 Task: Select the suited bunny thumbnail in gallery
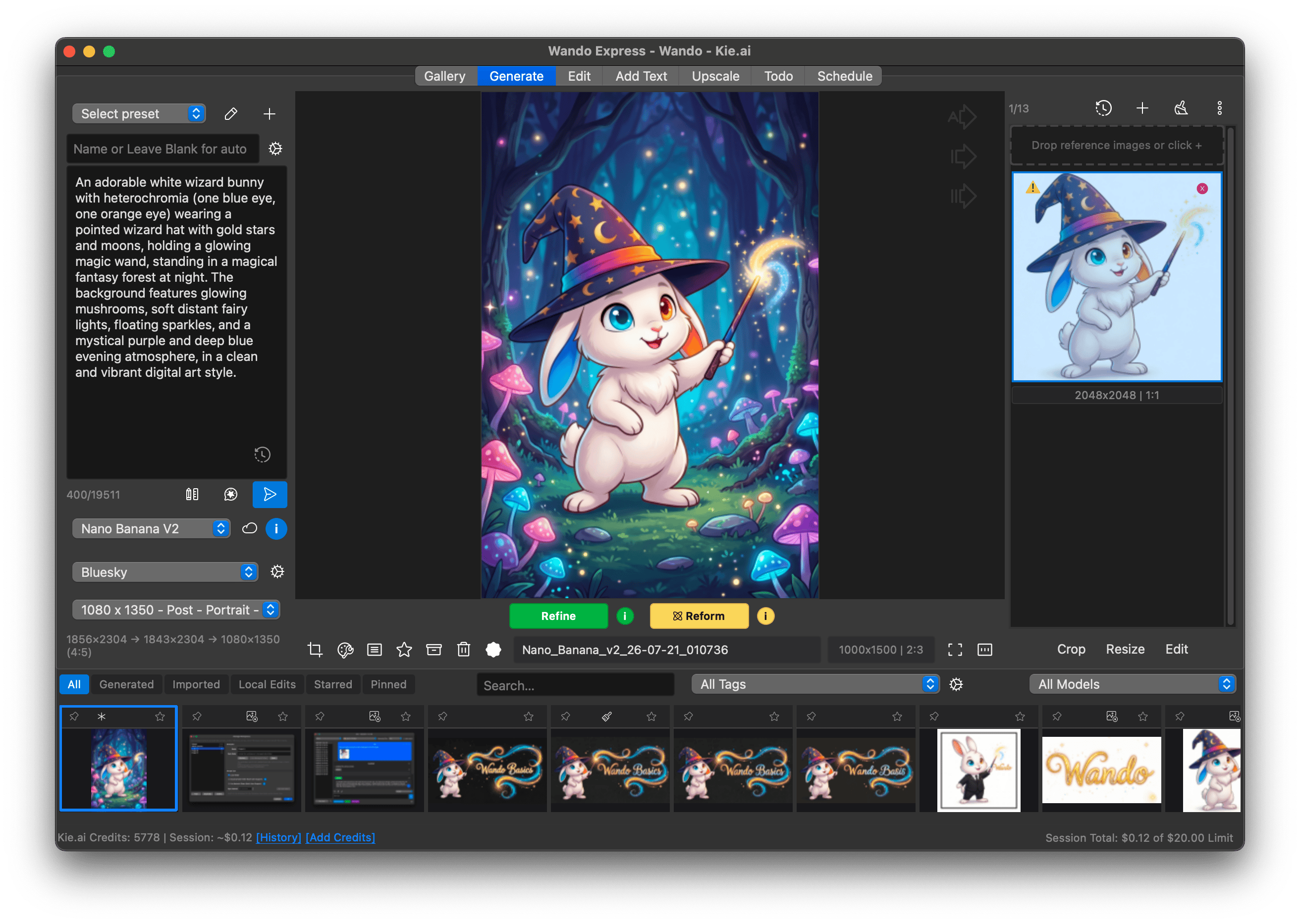[978, 770]
